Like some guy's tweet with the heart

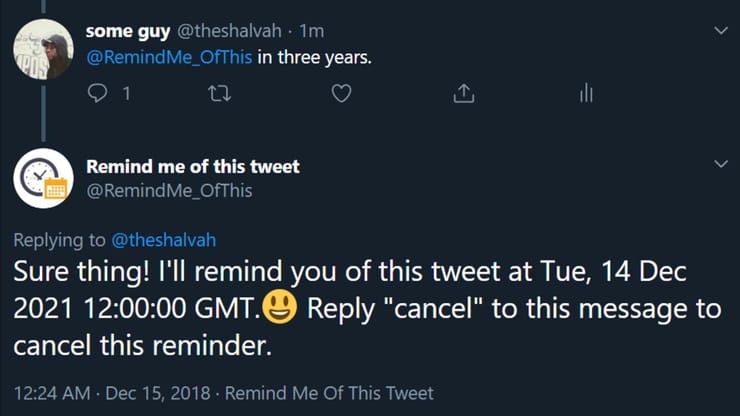342,93
